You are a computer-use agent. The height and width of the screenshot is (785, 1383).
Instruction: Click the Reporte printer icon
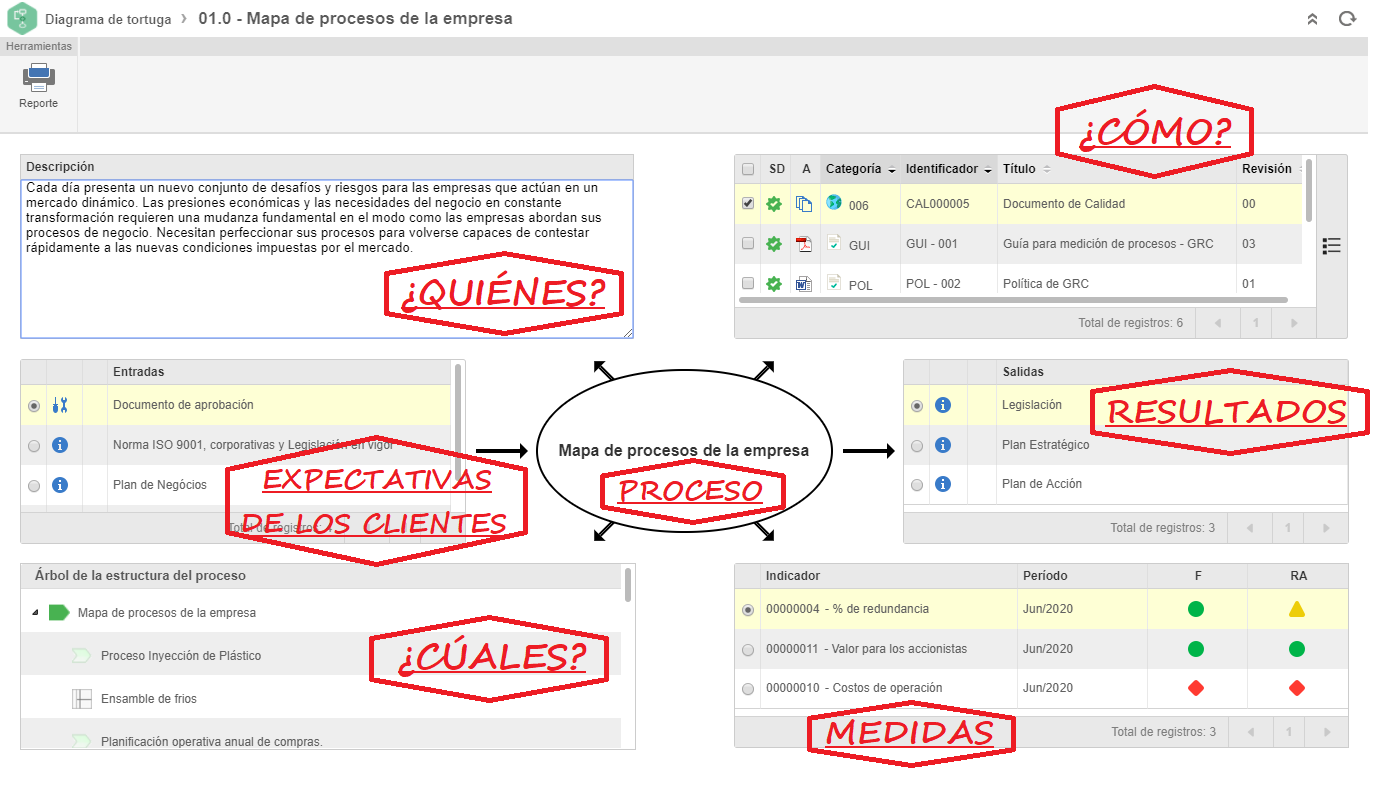(x=38, y=78)
